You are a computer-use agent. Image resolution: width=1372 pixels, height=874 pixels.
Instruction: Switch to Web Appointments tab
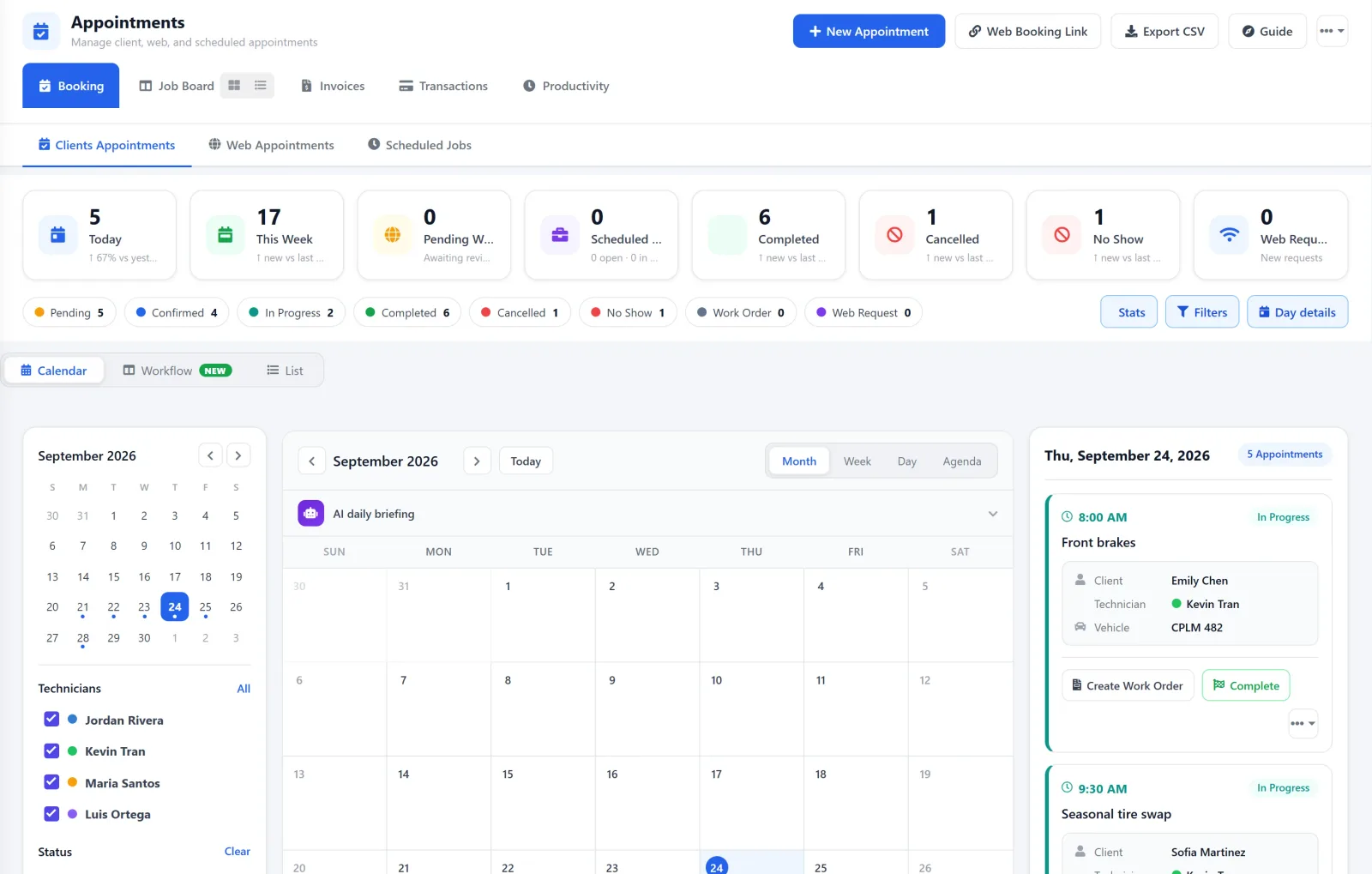tap(272, 145)
